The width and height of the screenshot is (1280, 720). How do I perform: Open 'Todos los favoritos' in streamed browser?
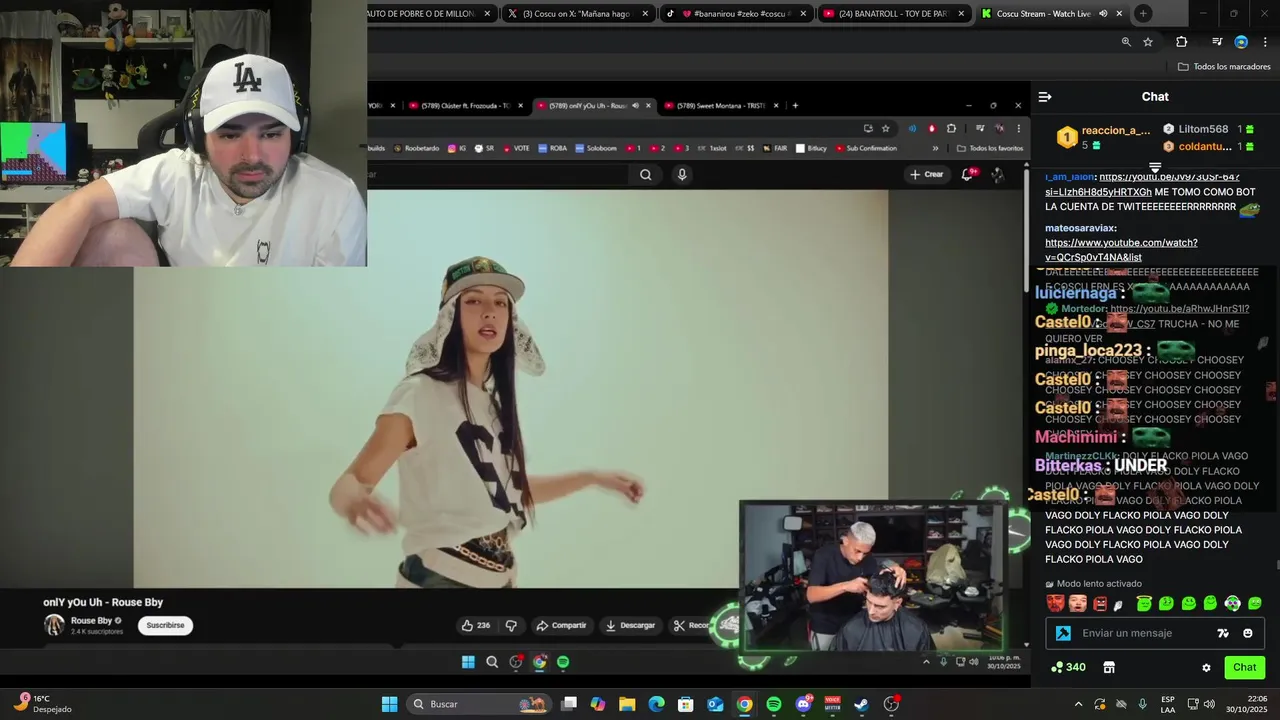pyautogui.click(x=990, y=148)
